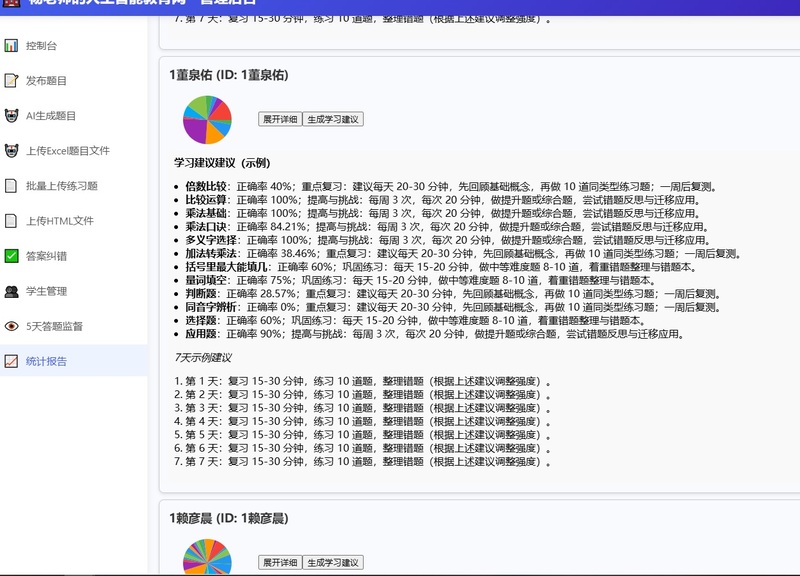This screenshot has height=576, width=800.
Task: Click the 同音字辨析 0% line
Action: [454, 307]
